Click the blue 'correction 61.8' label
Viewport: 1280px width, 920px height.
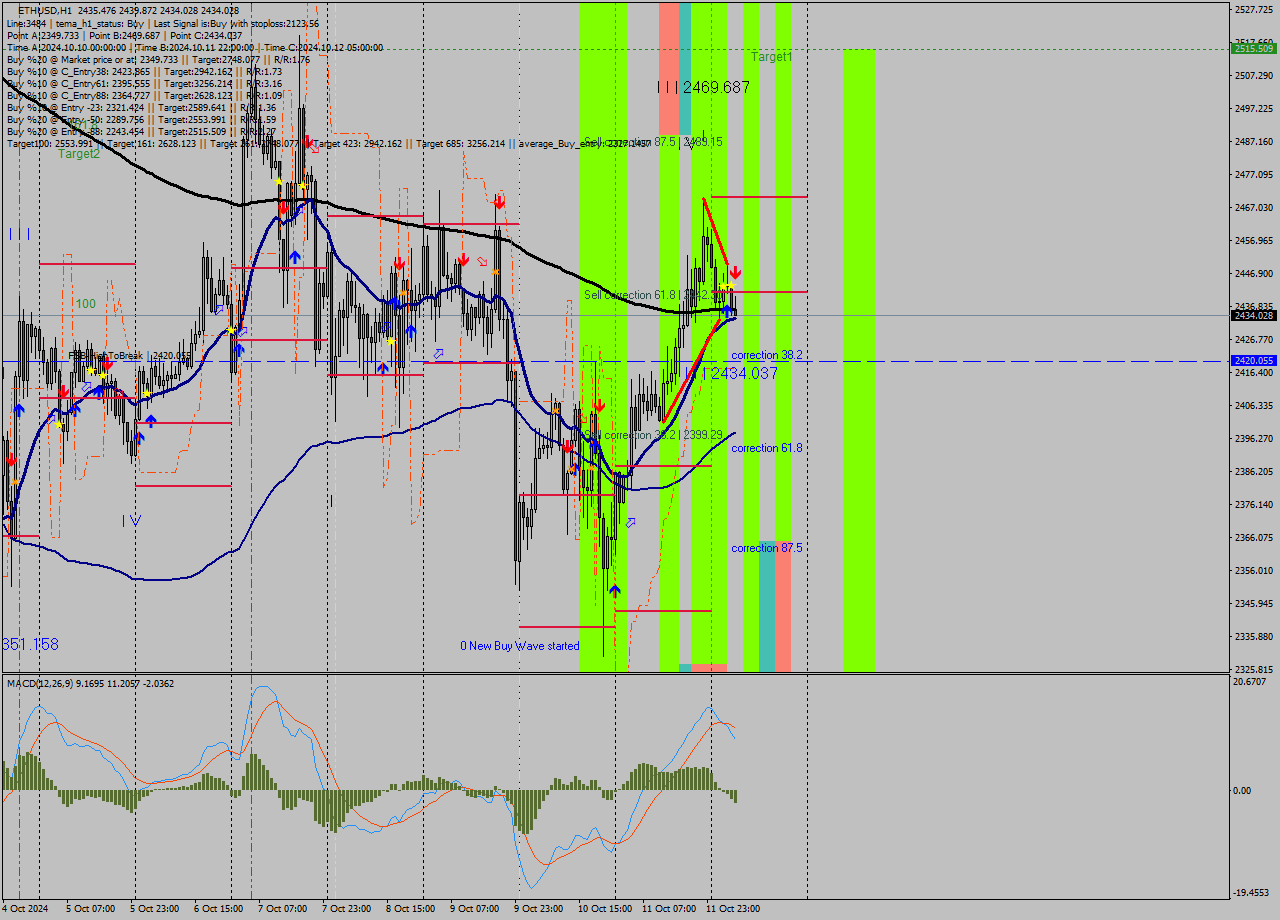pyautogui.click(x=767, y=448)
